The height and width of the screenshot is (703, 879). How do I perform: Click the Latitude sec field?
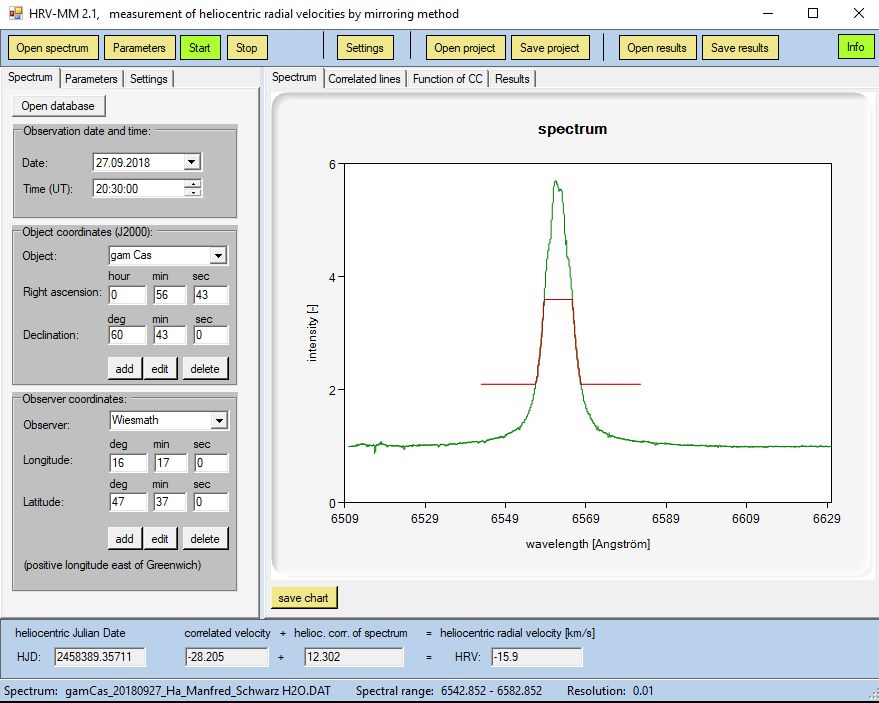211,502
